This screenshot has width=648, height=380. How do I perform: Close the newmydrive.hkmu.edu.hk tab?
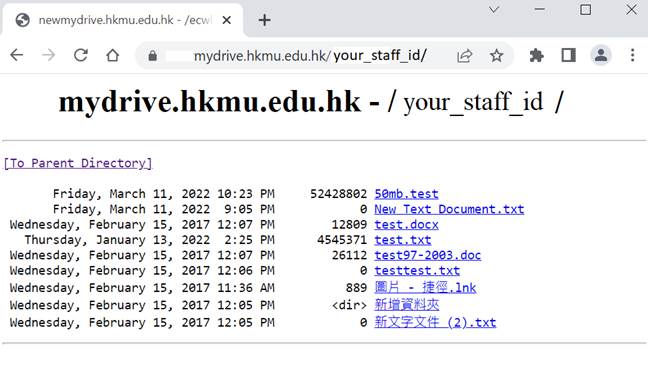tap(226, 20)
